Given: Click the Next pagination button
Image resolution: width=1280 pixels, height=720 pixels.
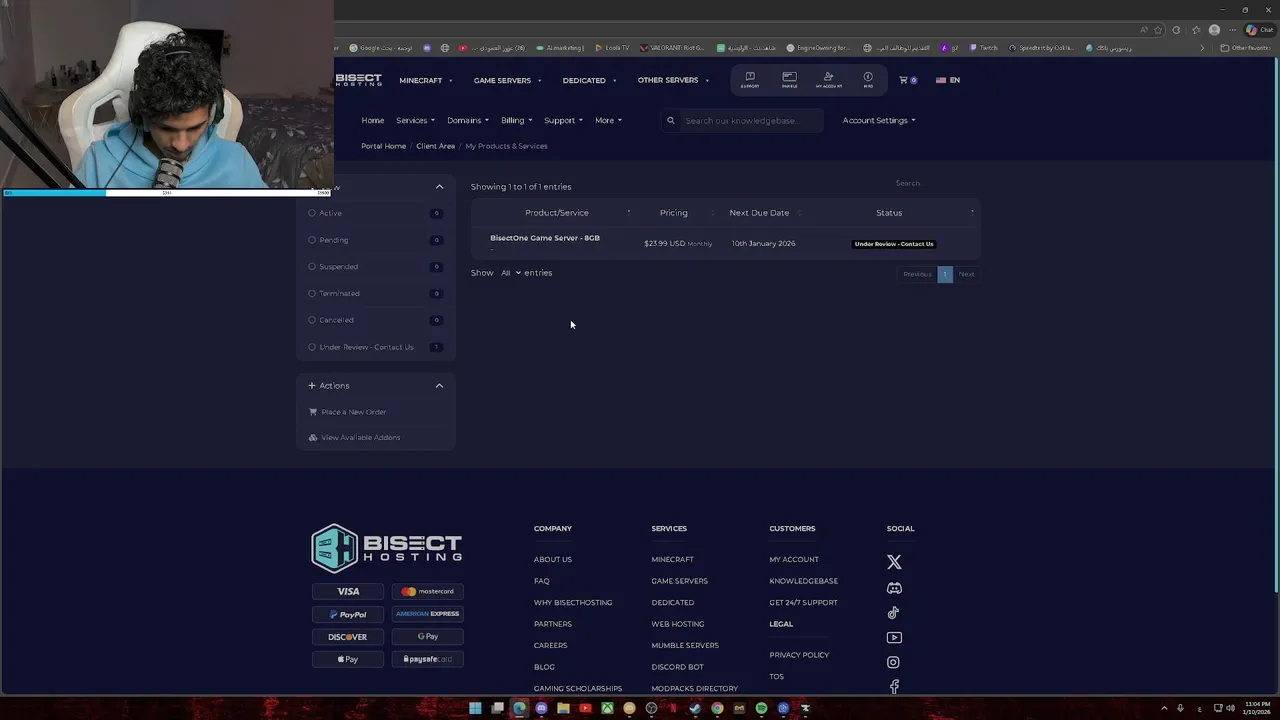Looking at the screenshot, I should pos(966,274).
